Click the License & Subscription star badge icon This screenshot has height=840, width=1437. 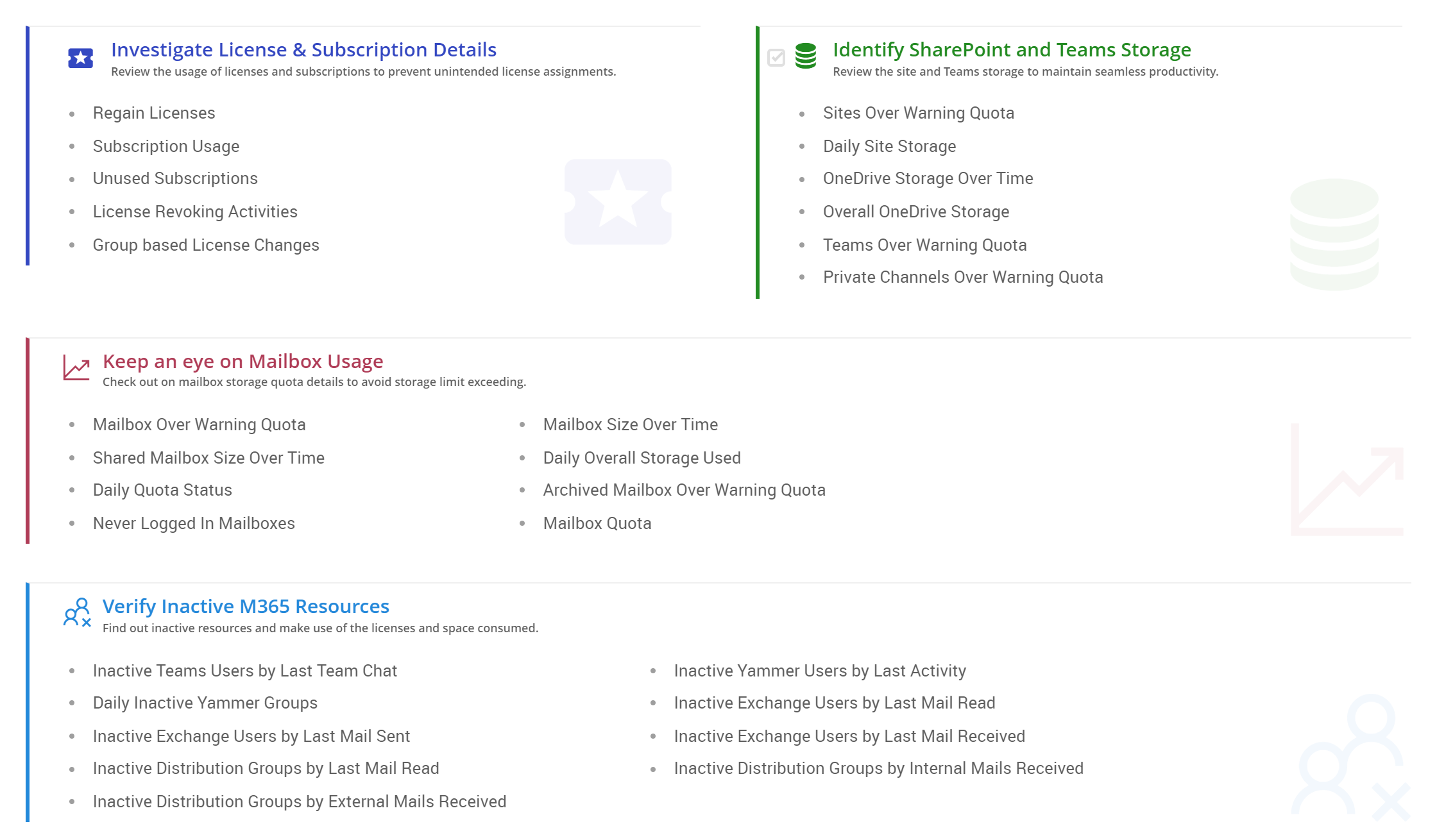coord(80,58)
